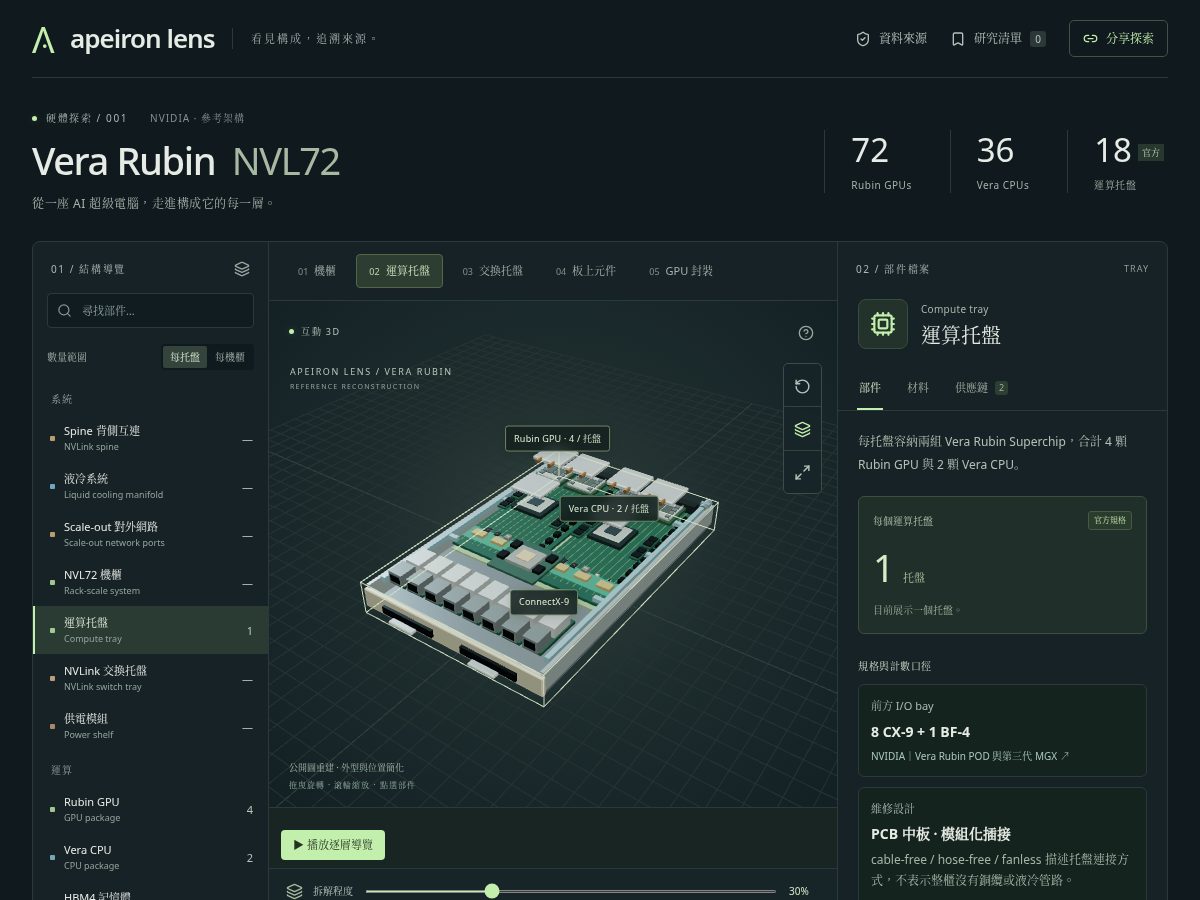Click the ConnectX-9 label in 3D view
1200x900 pixels.
[544, 601]
